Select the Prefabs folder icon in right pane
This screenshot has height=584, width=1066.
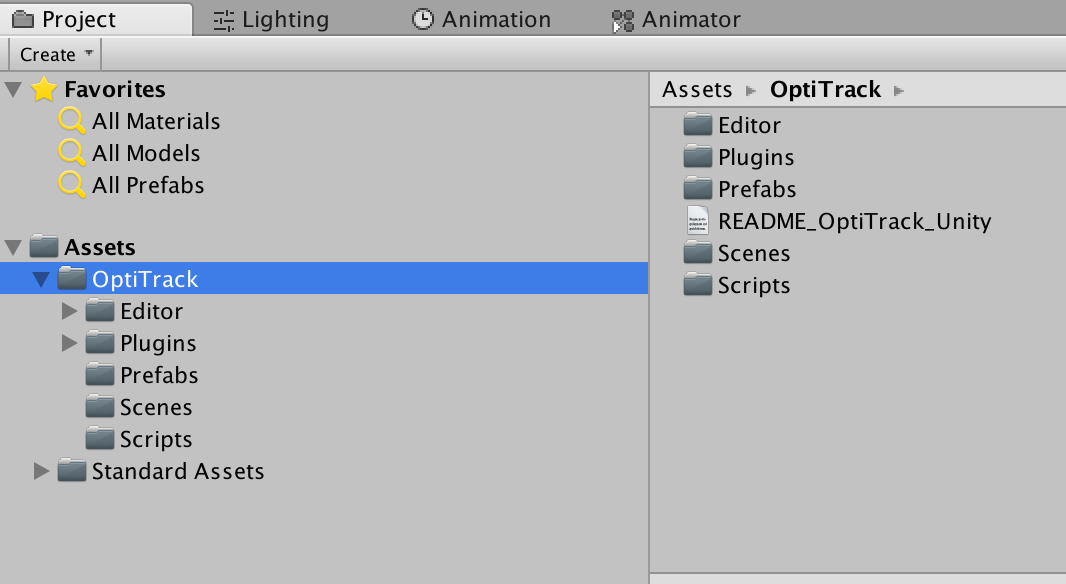tap(697, 189)
